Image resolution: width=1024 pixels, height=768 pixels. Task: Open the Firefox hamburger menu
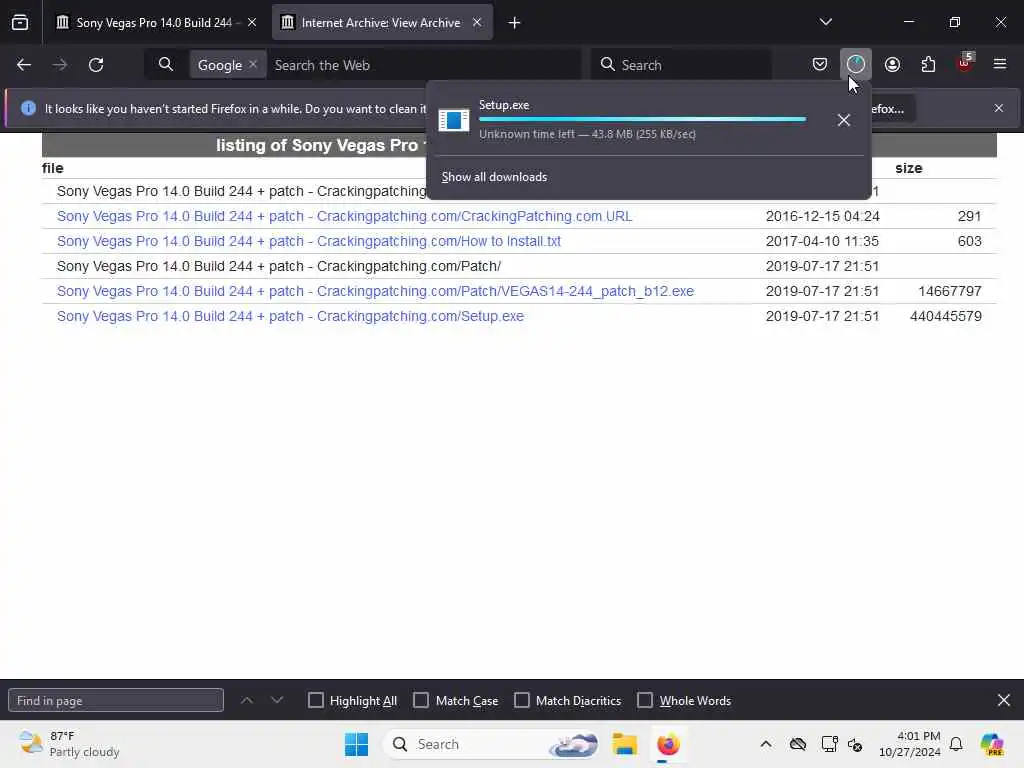point(1000,64)
